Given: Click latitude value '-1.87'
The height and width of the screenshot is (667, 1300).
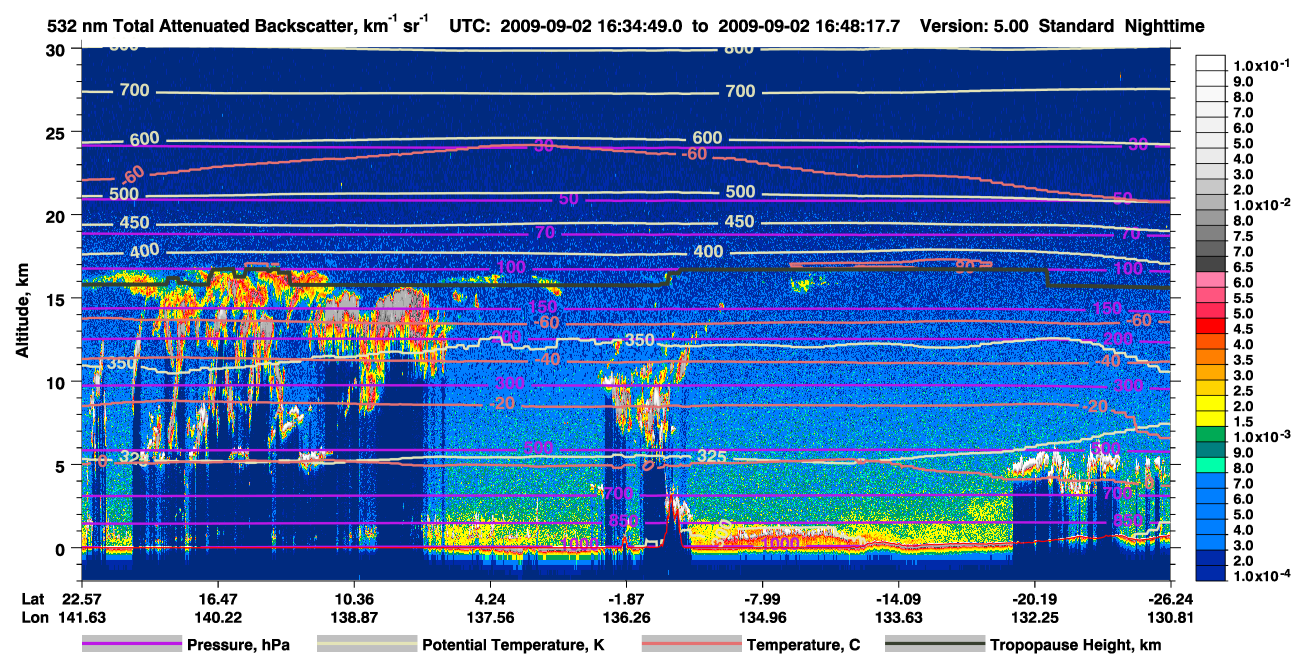Looking at the screenshot, I should pyautogui.click(x=626, y=598).
